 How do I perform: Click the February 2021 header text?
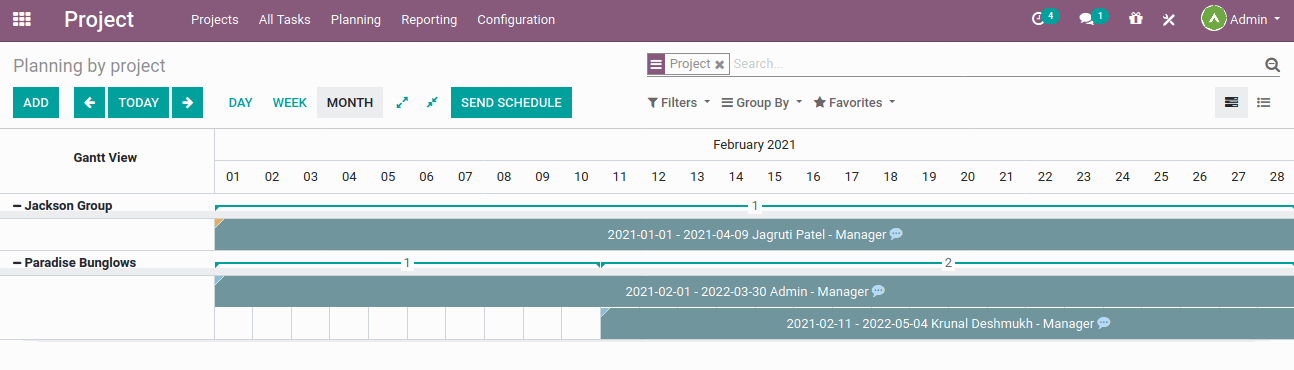754,145
